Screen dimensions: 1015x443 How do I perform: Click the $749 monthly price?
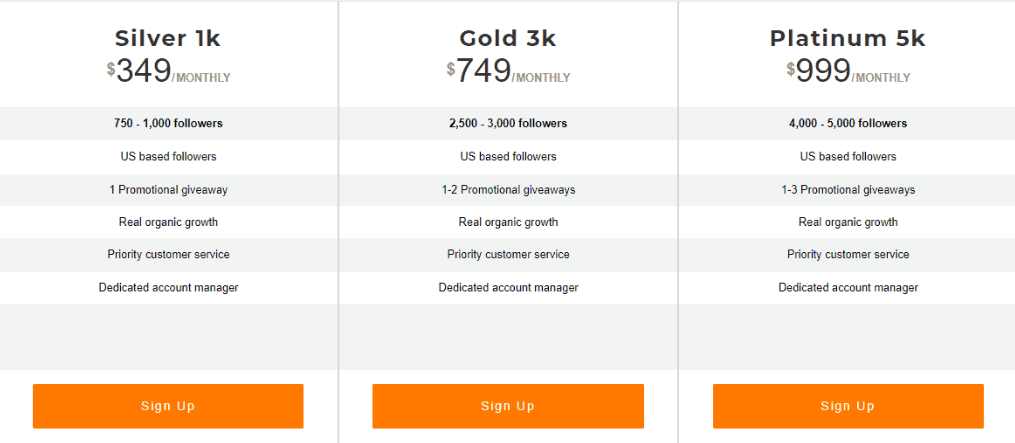pos(508,71)
